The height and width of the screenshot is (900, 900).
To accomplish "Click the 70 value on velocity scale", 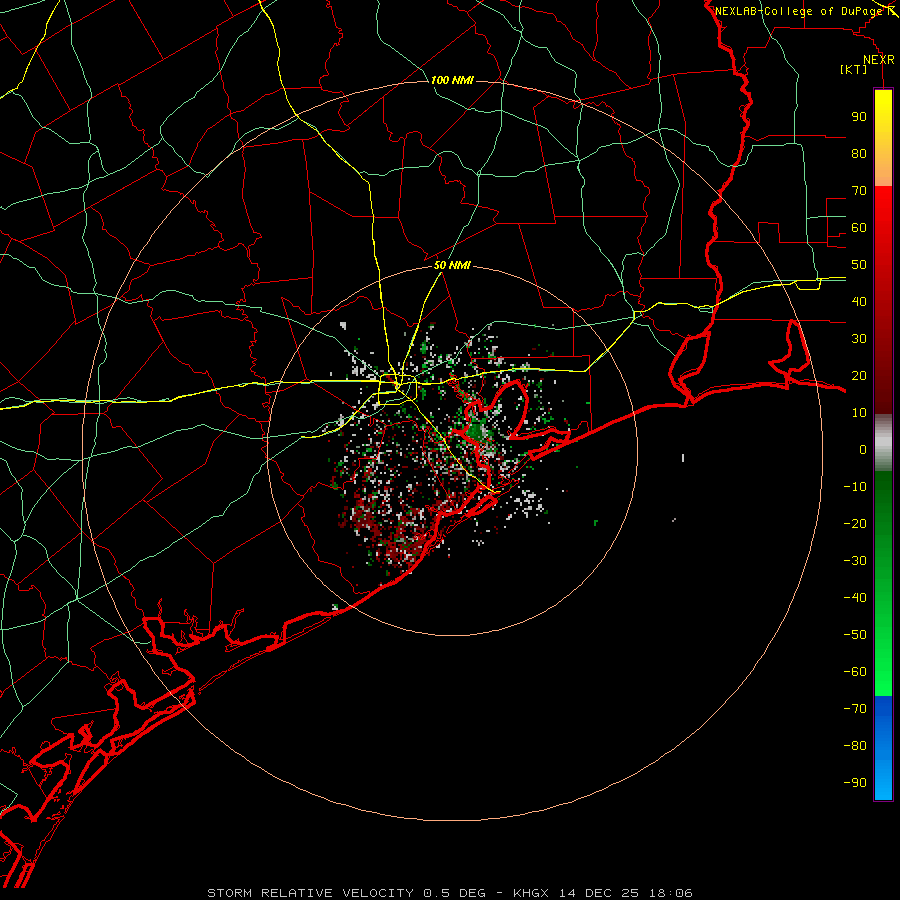I will [859, 191].
